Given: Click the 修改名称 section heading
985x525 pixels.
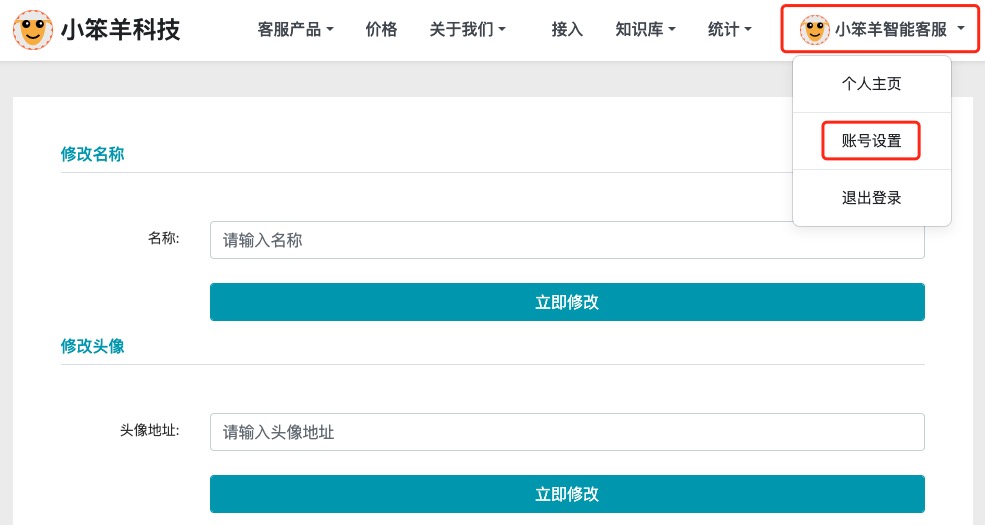Looking at the screenshot, I should pyautogui.click(x=93, y=154).
